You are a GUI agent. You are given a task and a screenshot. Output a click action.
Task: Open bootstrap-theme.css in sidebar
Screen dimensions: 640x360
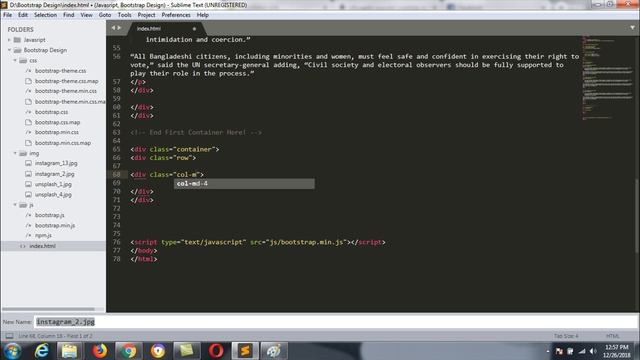60,71
